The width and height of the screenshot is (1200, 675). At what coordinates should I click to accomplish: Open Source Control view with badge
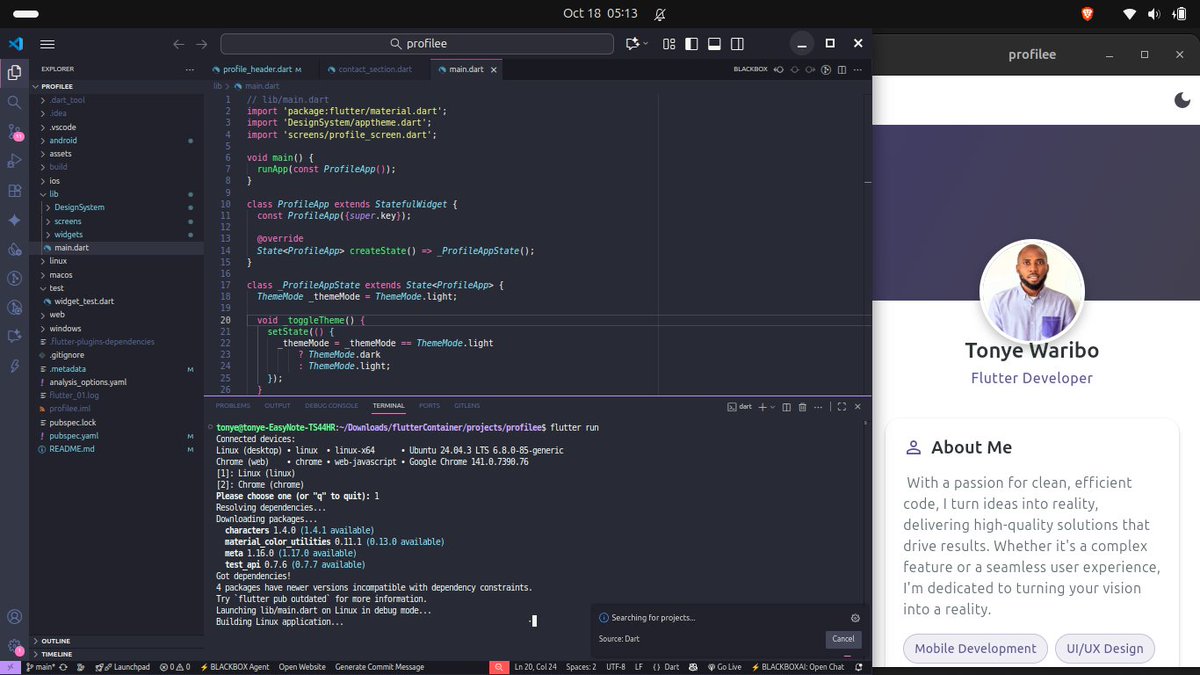pyautogui.click(x=14, y=132)
